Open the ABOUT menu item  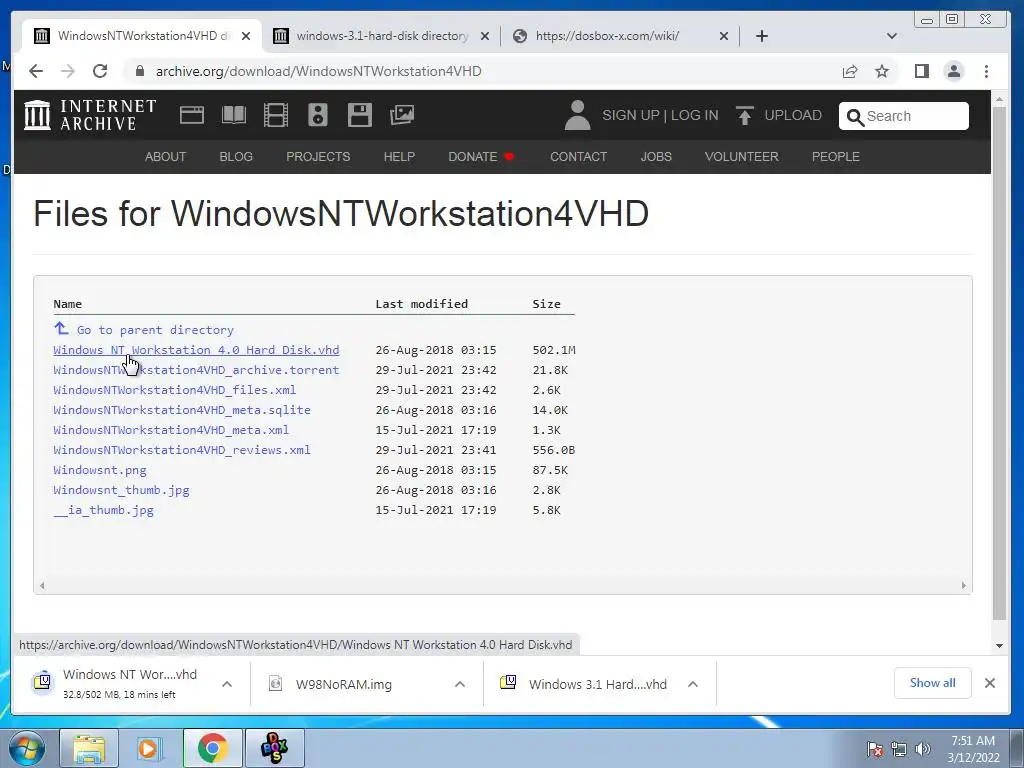165,157
